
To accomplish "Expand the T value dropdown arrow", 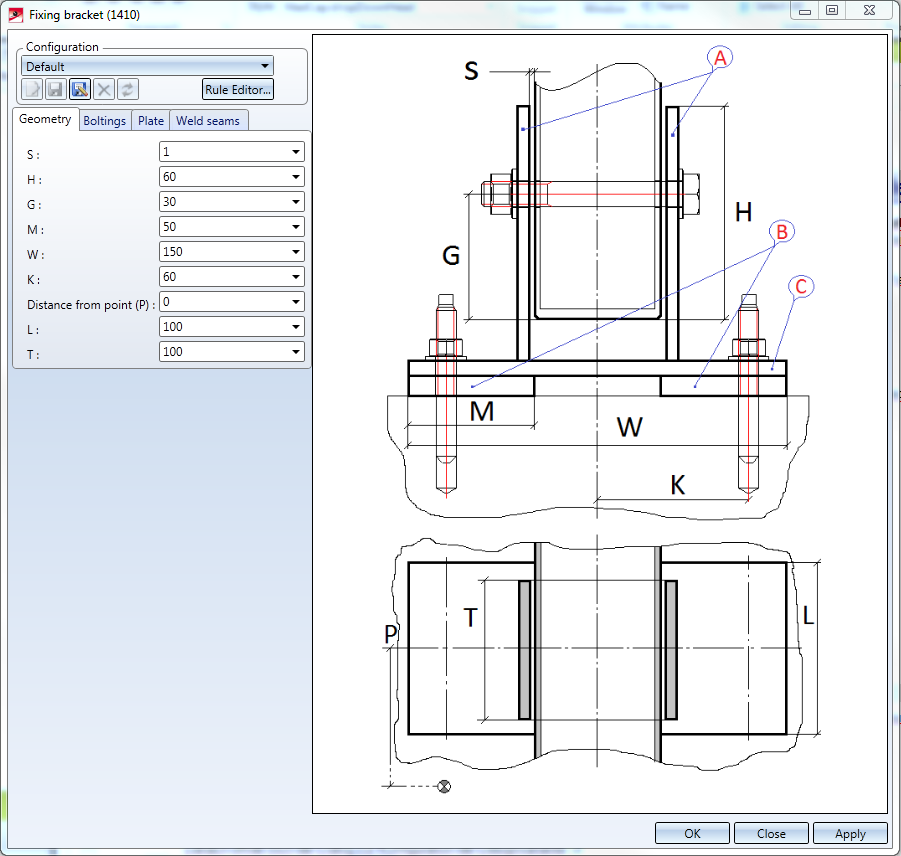I will [295, 352].
